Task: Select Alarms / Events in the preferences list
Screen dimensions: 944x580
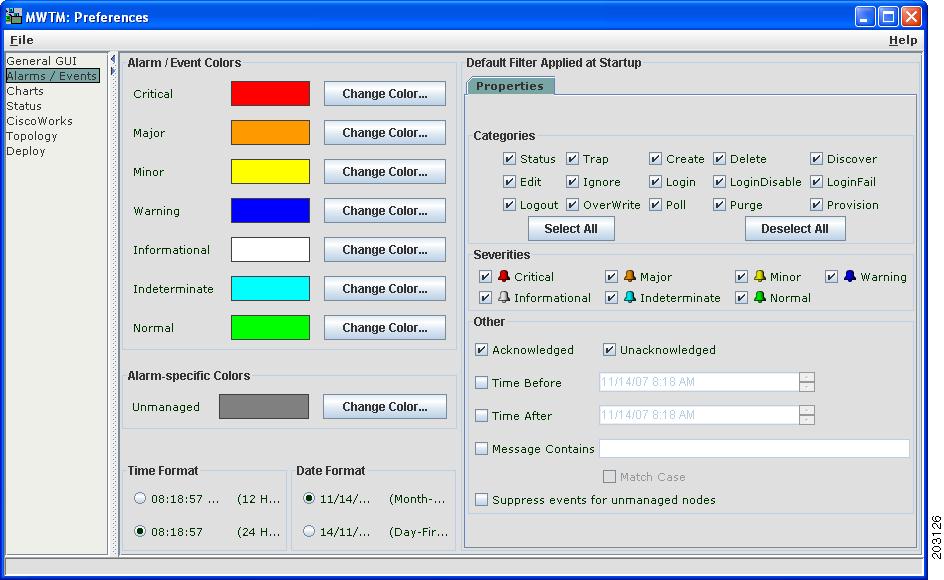Action: point(52,76)
